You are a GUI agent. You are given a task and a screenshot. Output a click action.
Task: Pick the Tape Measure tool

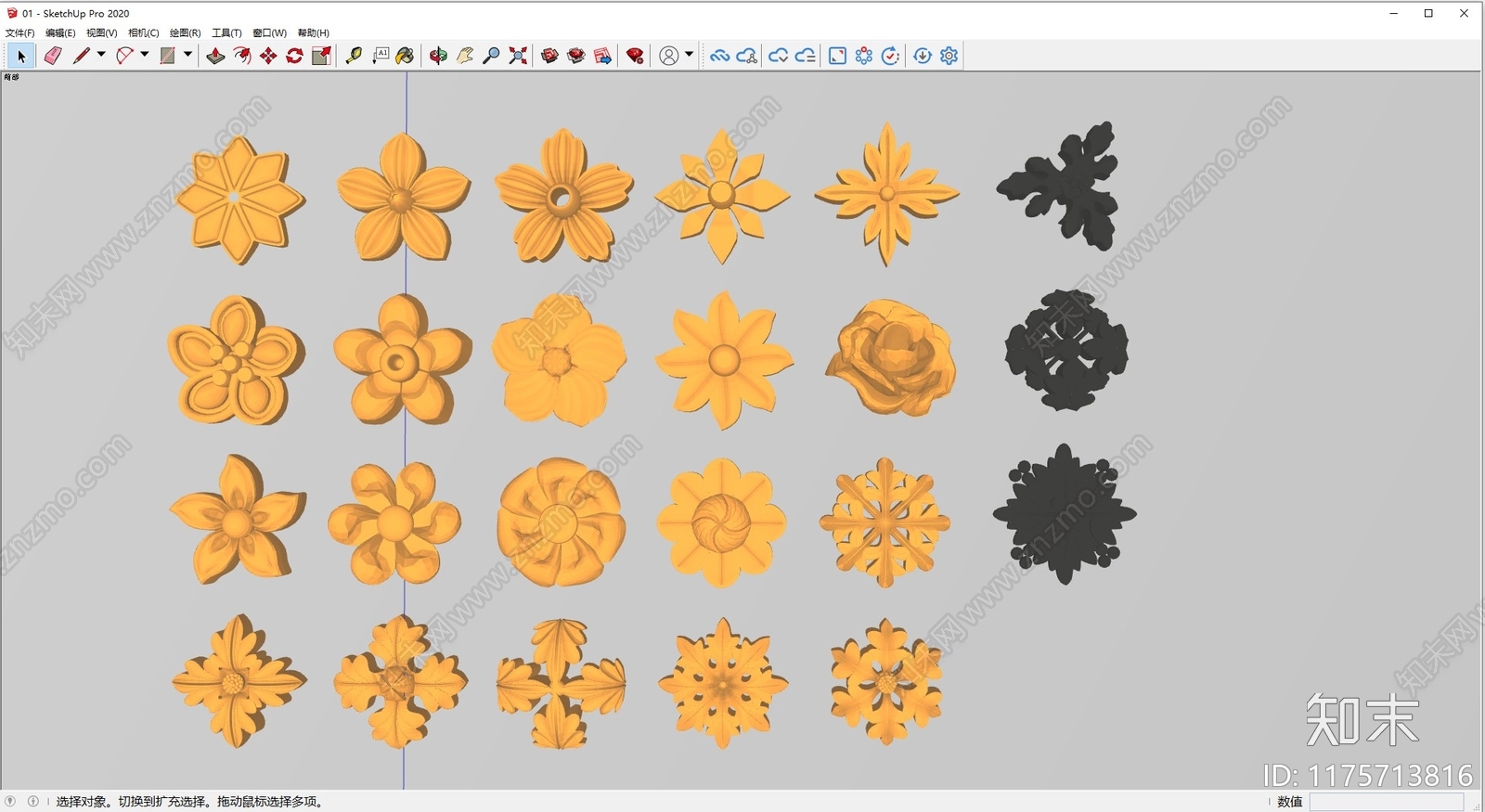354,56
